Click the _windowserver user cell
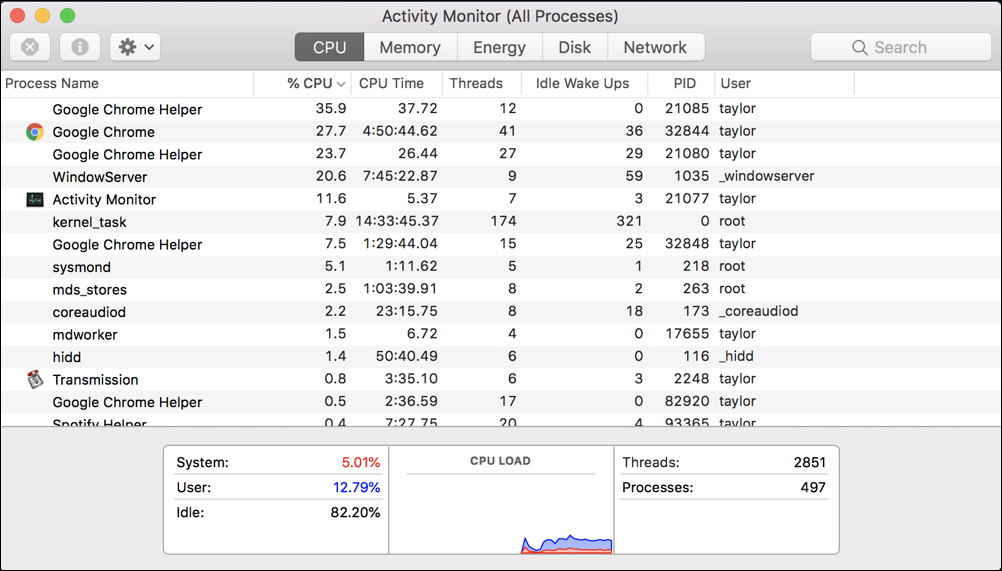 (x=766, y=176)
